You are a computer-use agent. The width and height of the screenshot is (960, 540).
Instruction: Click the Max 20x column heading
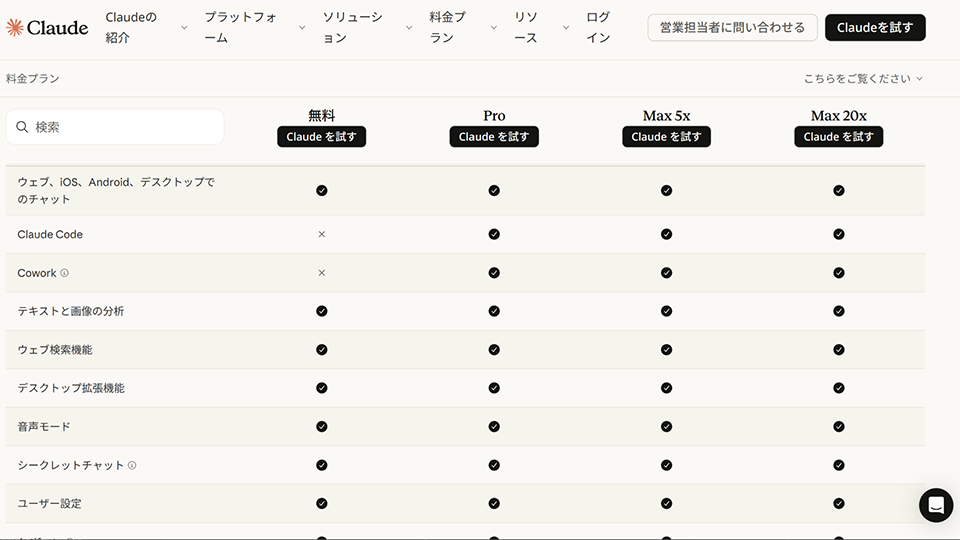tap(839, 115)
